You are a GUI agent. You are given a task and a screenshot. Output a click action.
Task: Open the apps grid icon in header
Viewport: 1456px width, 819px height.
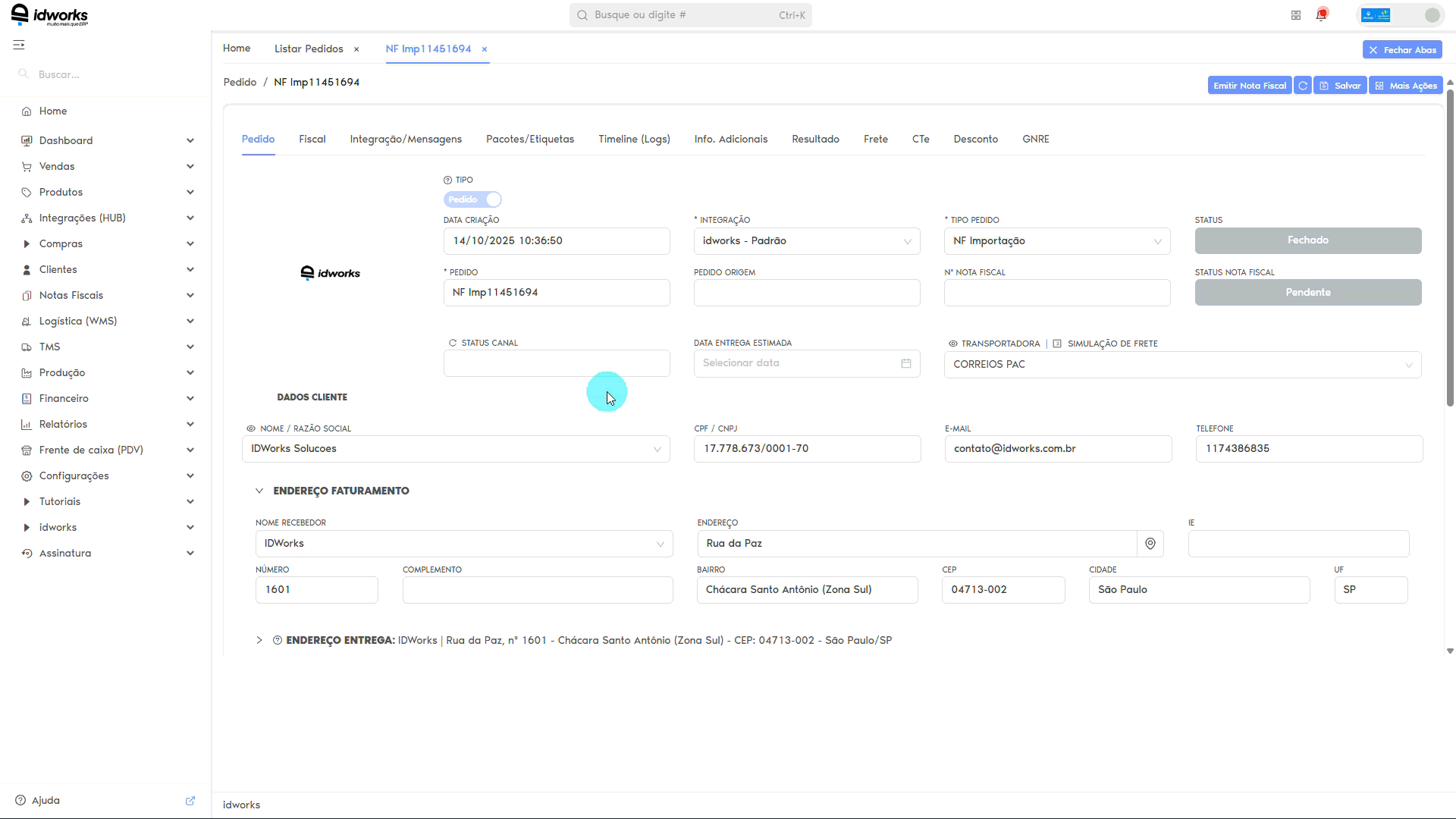[1296, 15]
